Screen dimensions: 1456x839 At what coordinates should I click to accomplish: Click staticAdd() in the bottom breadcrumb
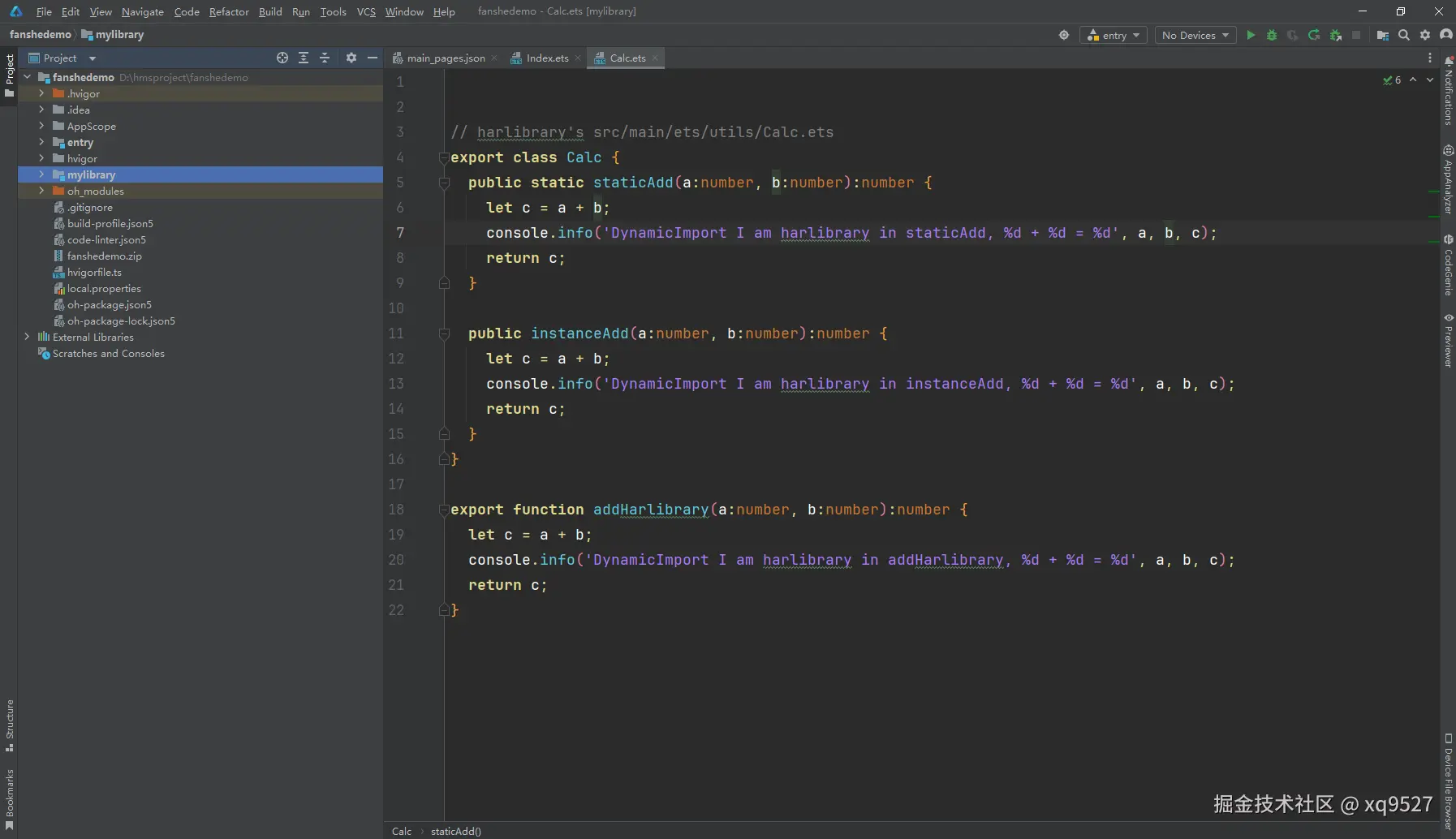(455, 831)
